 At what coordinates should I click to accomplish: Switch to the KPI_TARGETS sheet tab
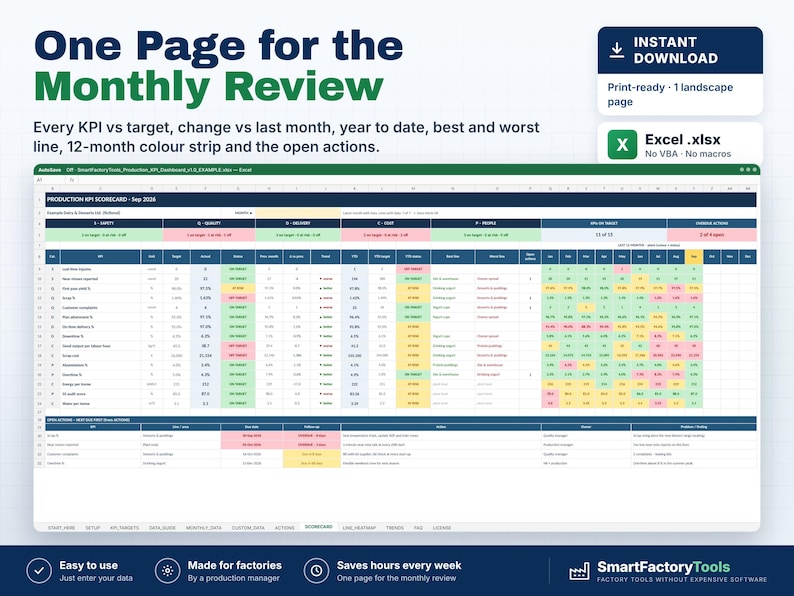(x=124, y=528)
